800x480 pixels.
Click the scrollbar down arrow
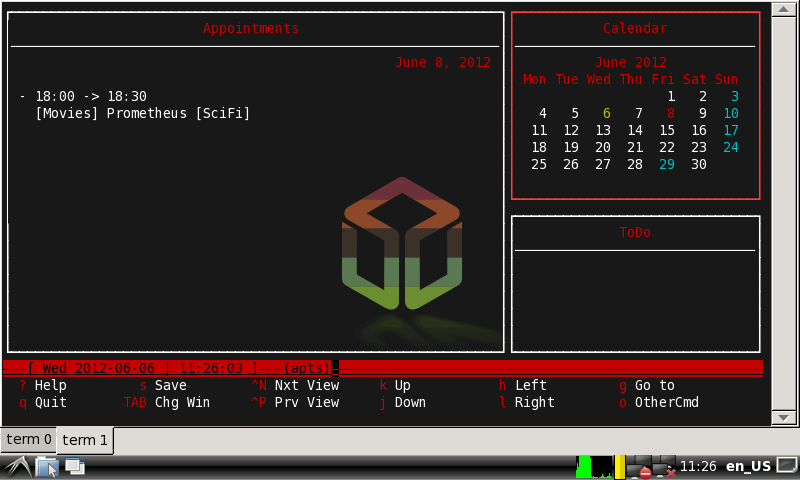(x=784, y=417)
